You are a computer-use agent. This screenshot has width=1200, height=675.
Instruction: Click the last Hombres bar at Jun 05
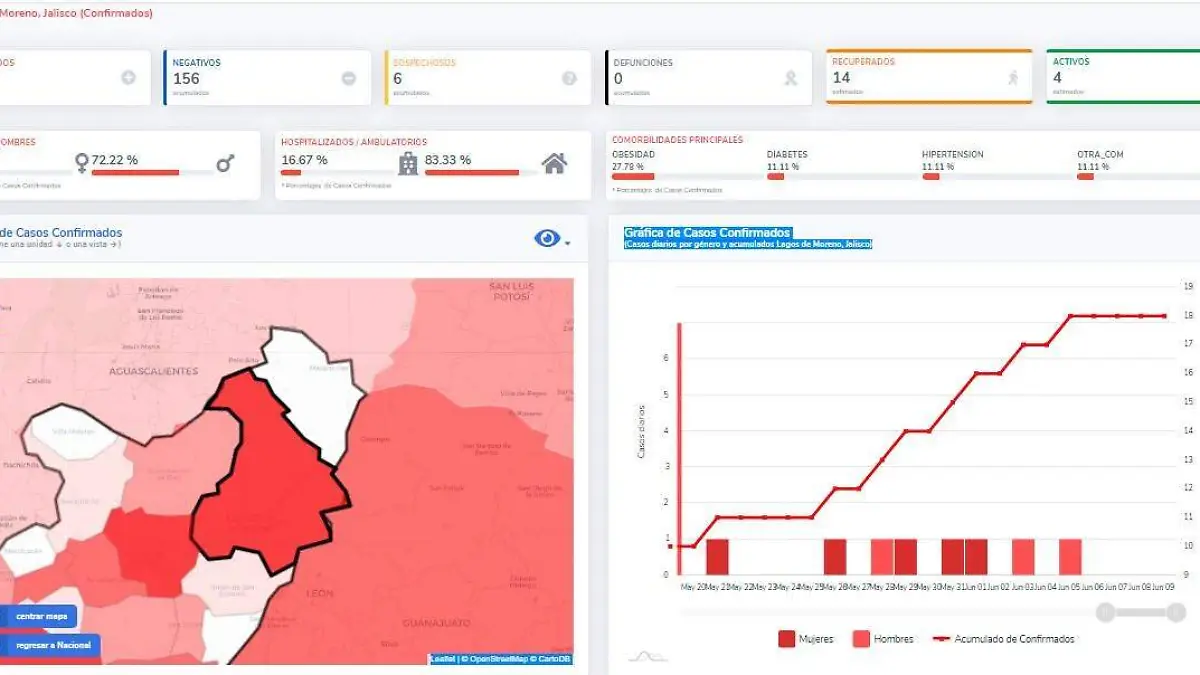point(1070,557)
